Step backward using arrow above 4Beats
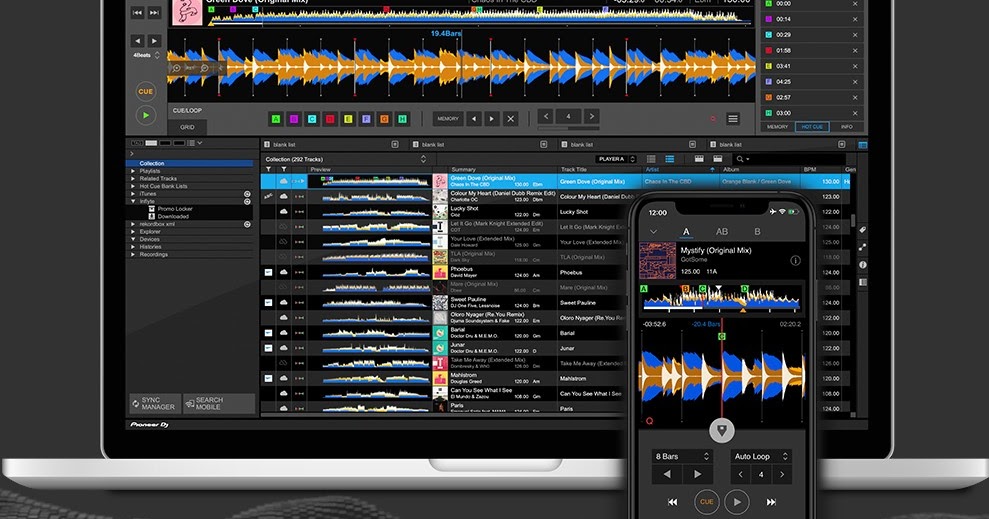 pyautogui.click(x=138, y=41)
